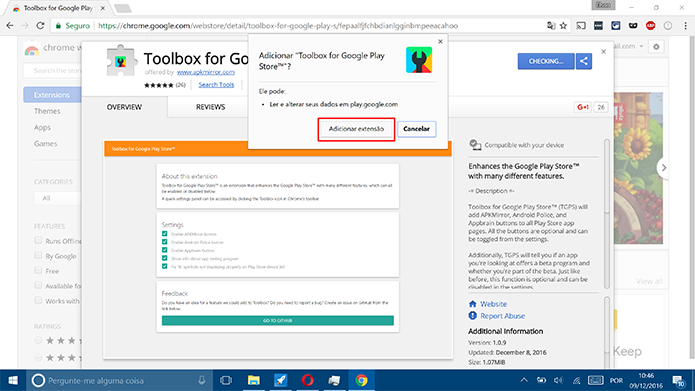This screenshot has height=391, width=695.
Task: Click the Adicionar extensão button
Action: [x=356, y=129]
